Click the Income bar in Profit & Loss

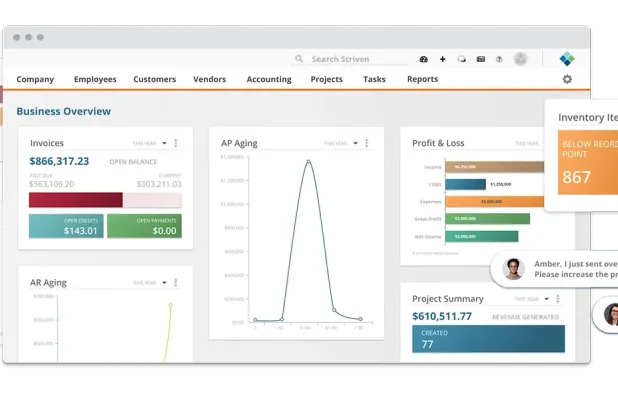click(x=495, y=167)
